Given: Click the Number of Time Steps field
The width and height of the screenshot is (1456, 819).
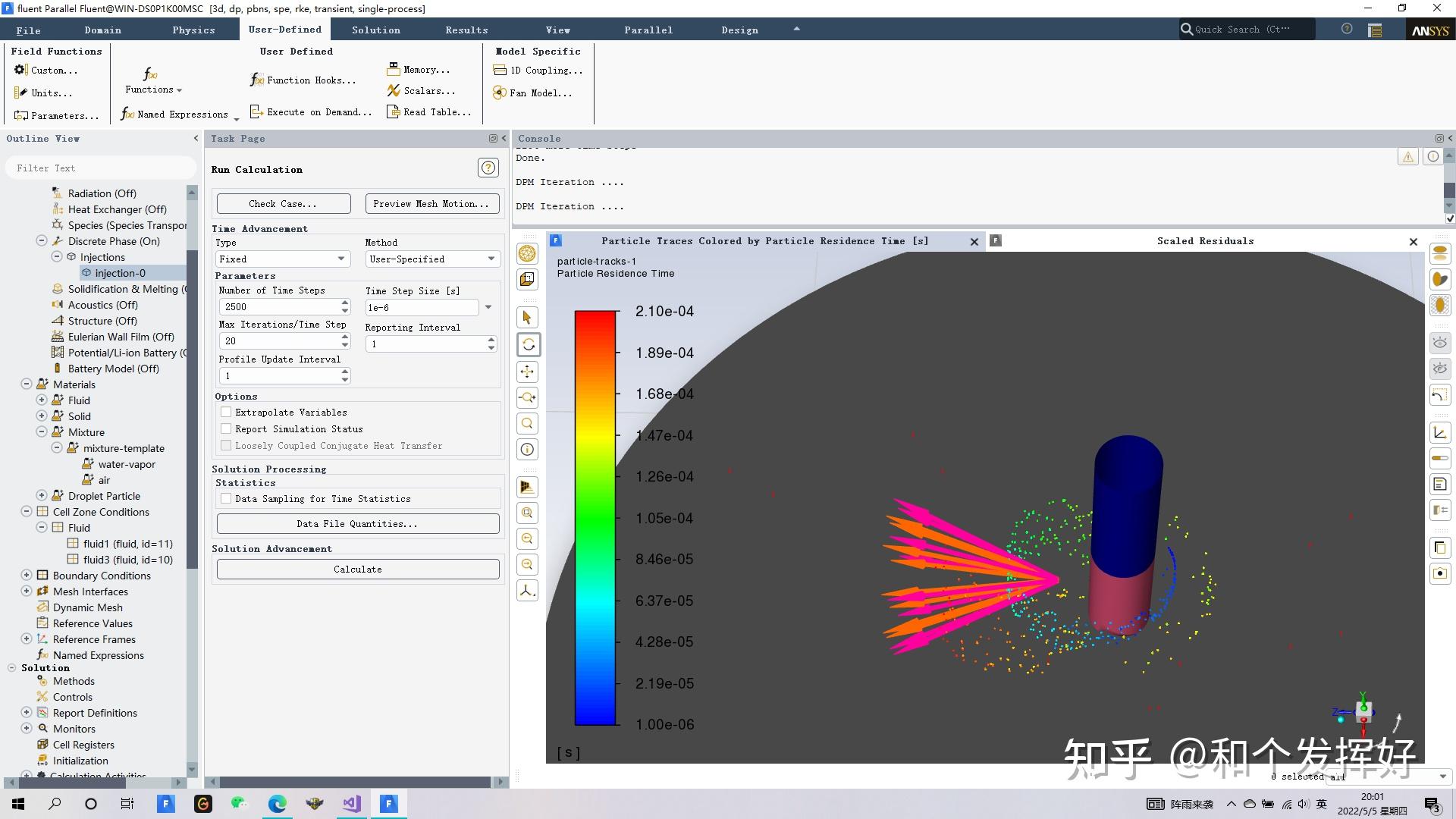Looking at the screenshot, I should click(278, 307).
